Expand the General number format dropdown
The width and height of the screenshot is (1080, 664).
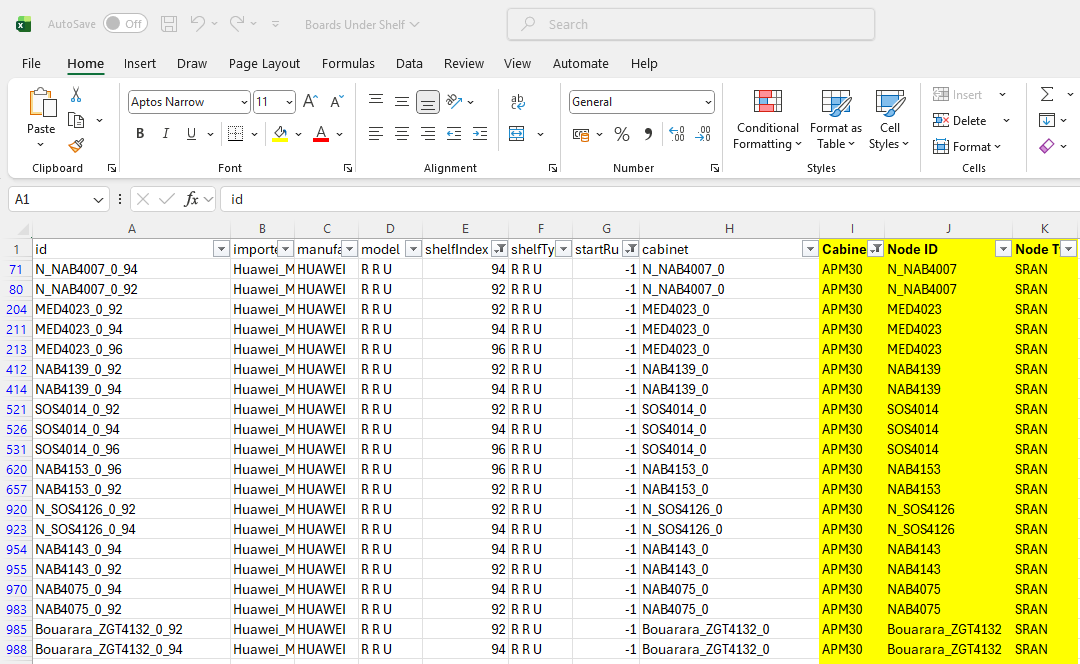coord(708,102)
